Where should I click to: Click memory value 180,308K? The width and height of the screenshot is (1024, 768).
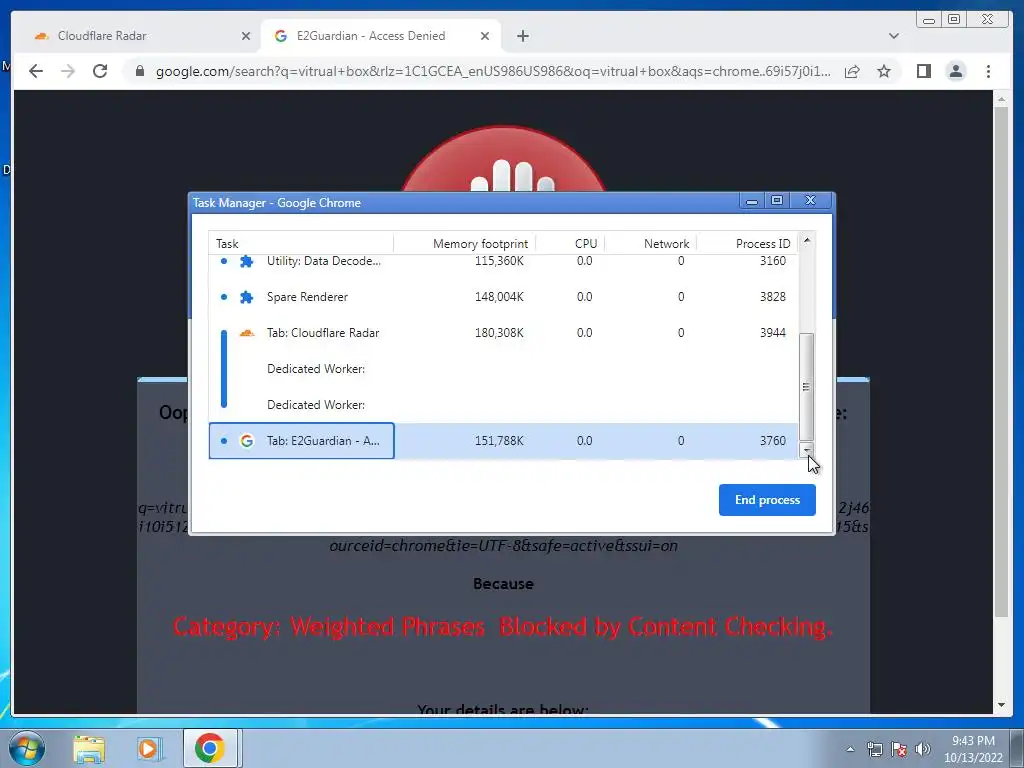[499, 332]
